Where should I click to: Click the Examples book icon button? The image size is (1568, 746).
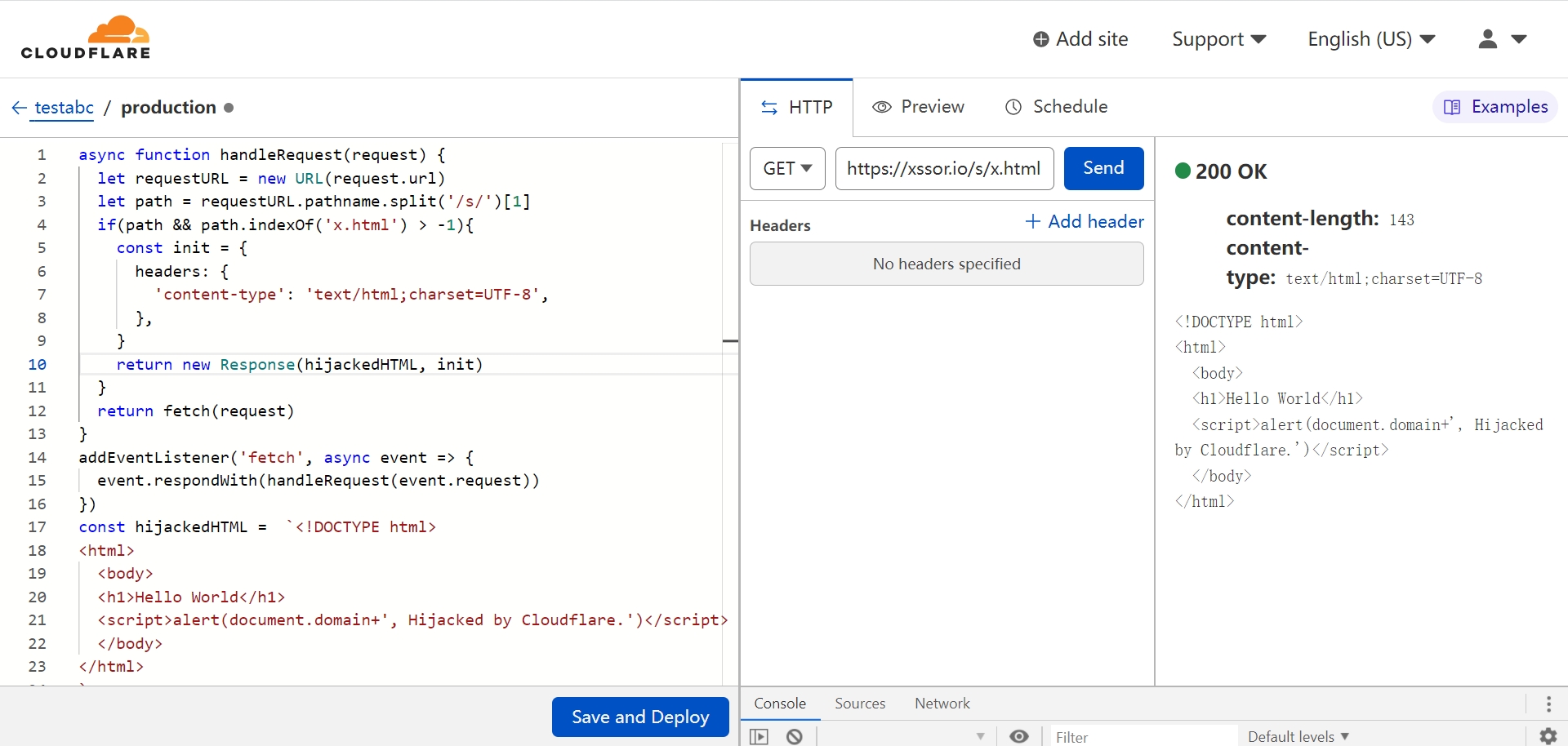point(1495,107)
